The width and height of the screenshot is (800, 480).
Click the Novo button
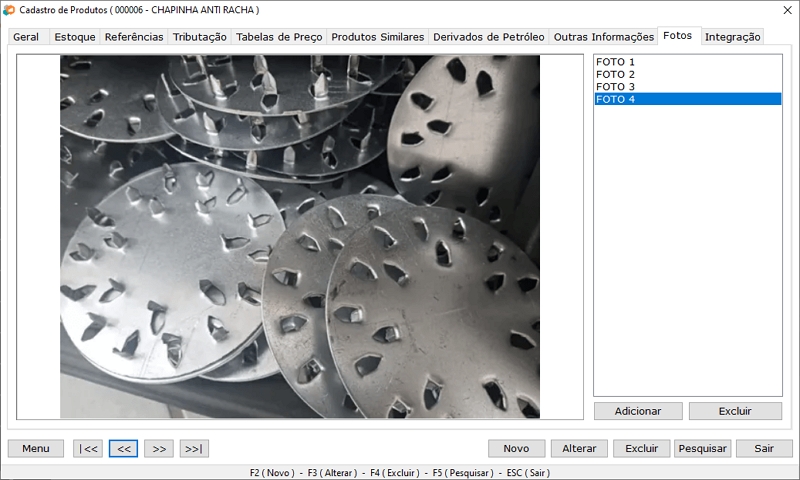tap(516, 449)
